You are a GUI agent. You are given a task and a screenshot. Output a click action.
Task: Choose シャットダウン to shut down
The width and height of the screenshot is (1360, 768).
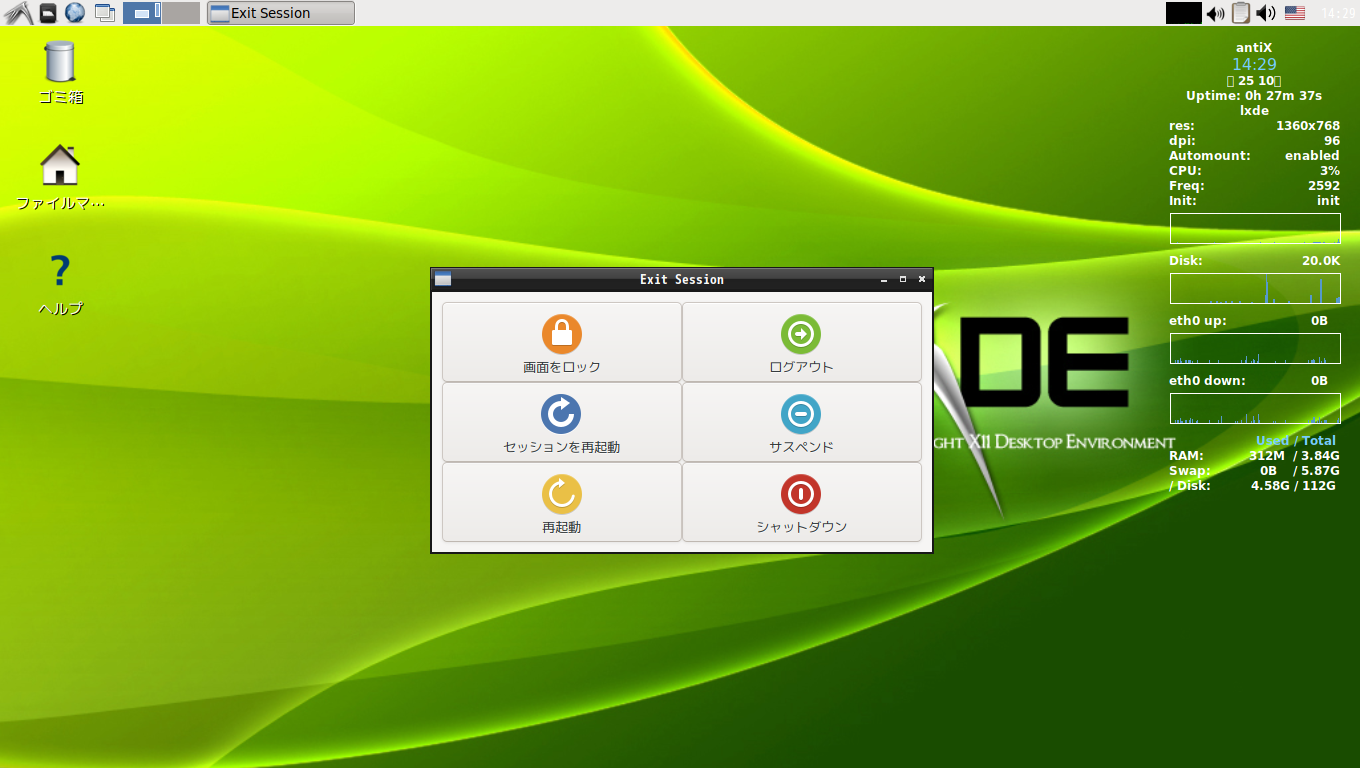(x=801, y=502)
